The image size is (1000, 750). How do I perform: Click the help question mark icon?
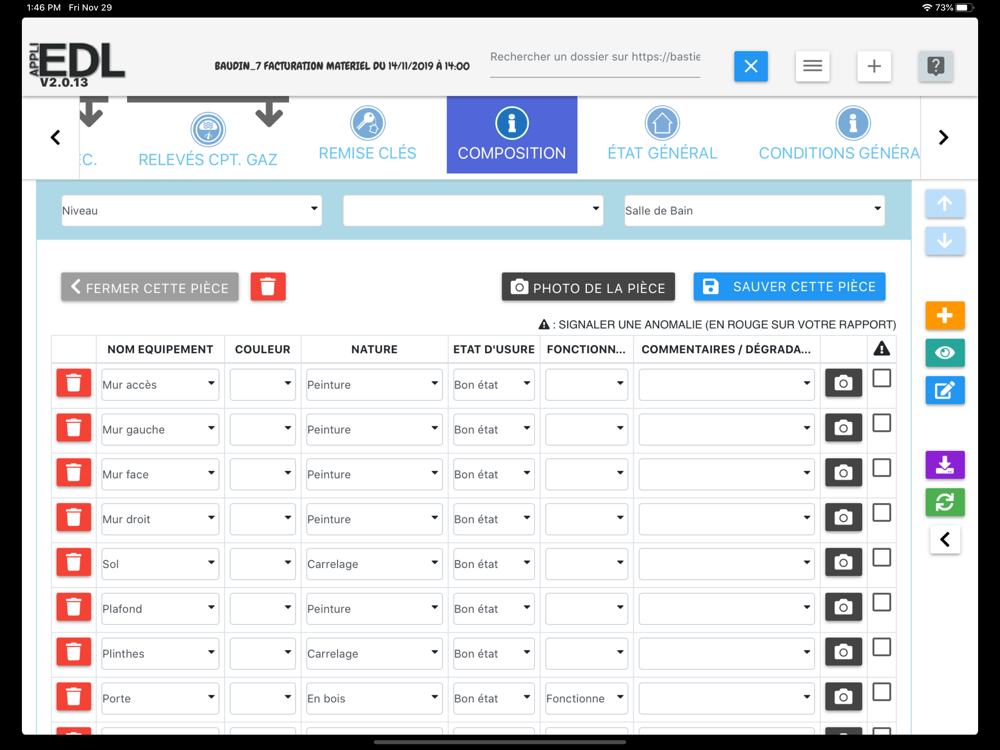click(936, 66)
